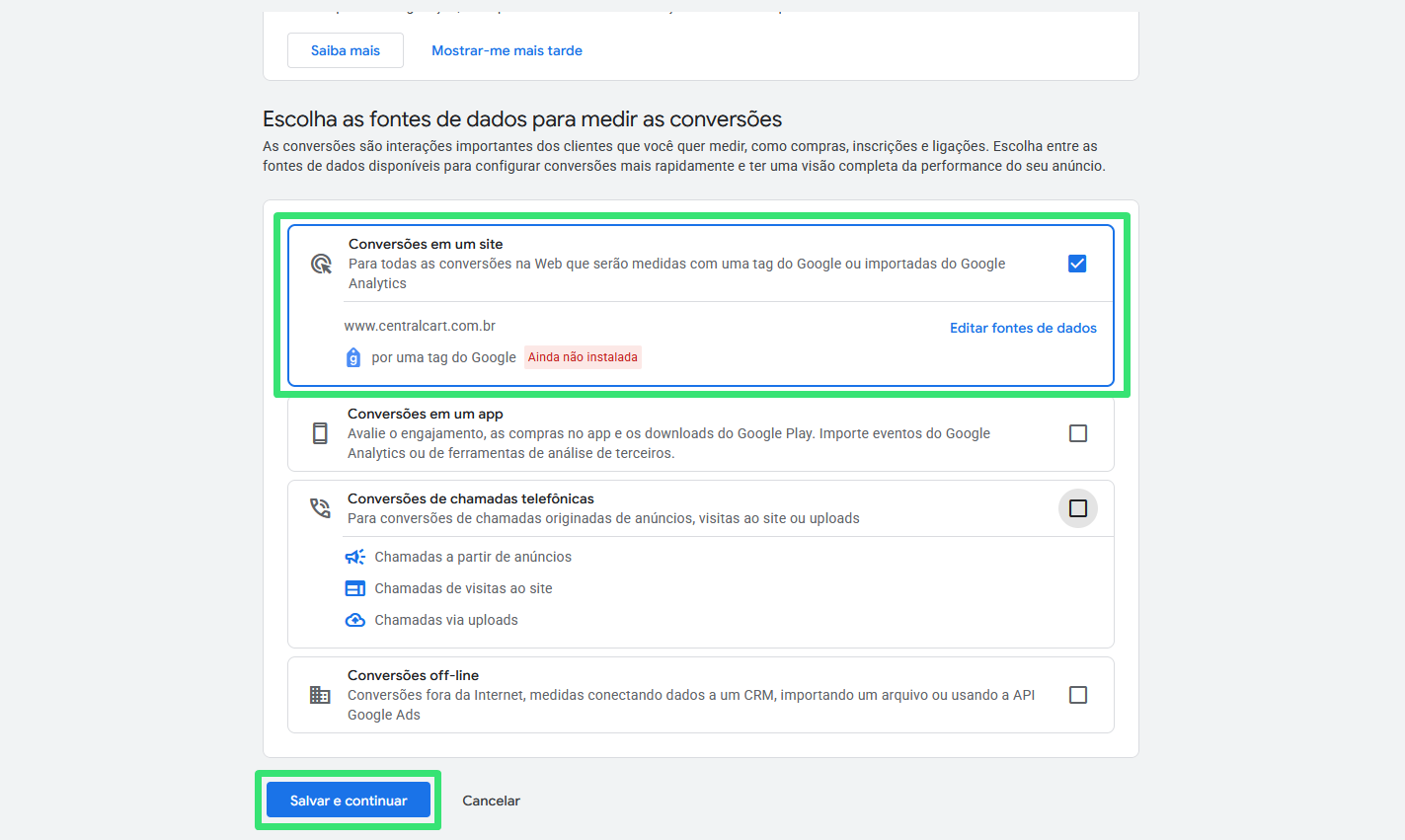The width and height of the screenshot is (1405, 840).
Task: Open Saiba mais
Action: [x=345, y=49]
